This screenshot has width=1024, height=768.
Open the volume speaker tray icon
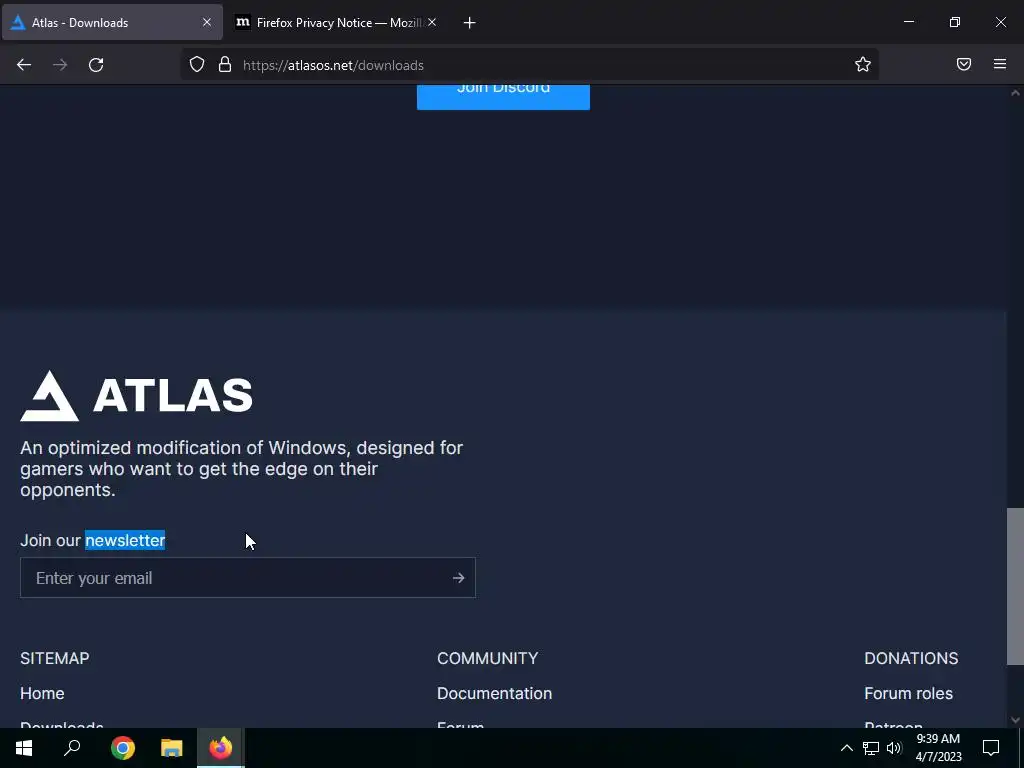pyautogui.click(x=894, y=748)
